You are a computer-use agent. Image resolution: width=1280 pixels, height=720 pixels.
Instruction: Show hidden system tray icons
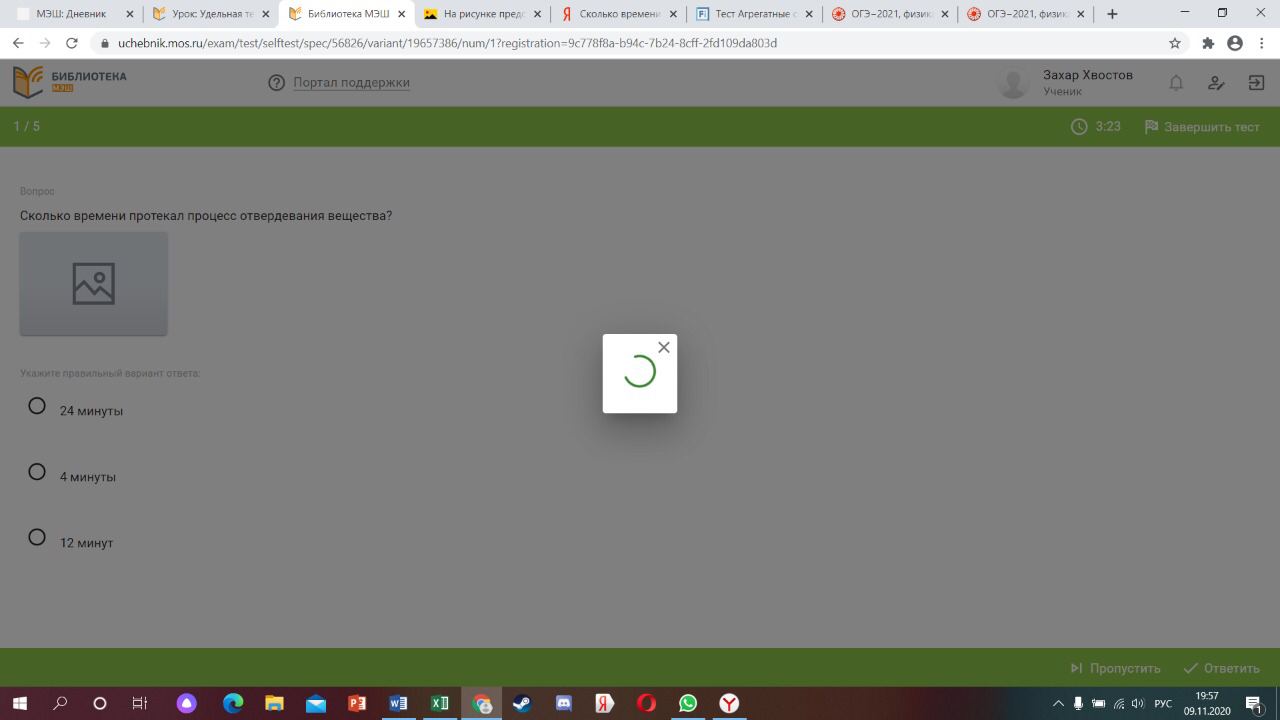[1058, 703]
